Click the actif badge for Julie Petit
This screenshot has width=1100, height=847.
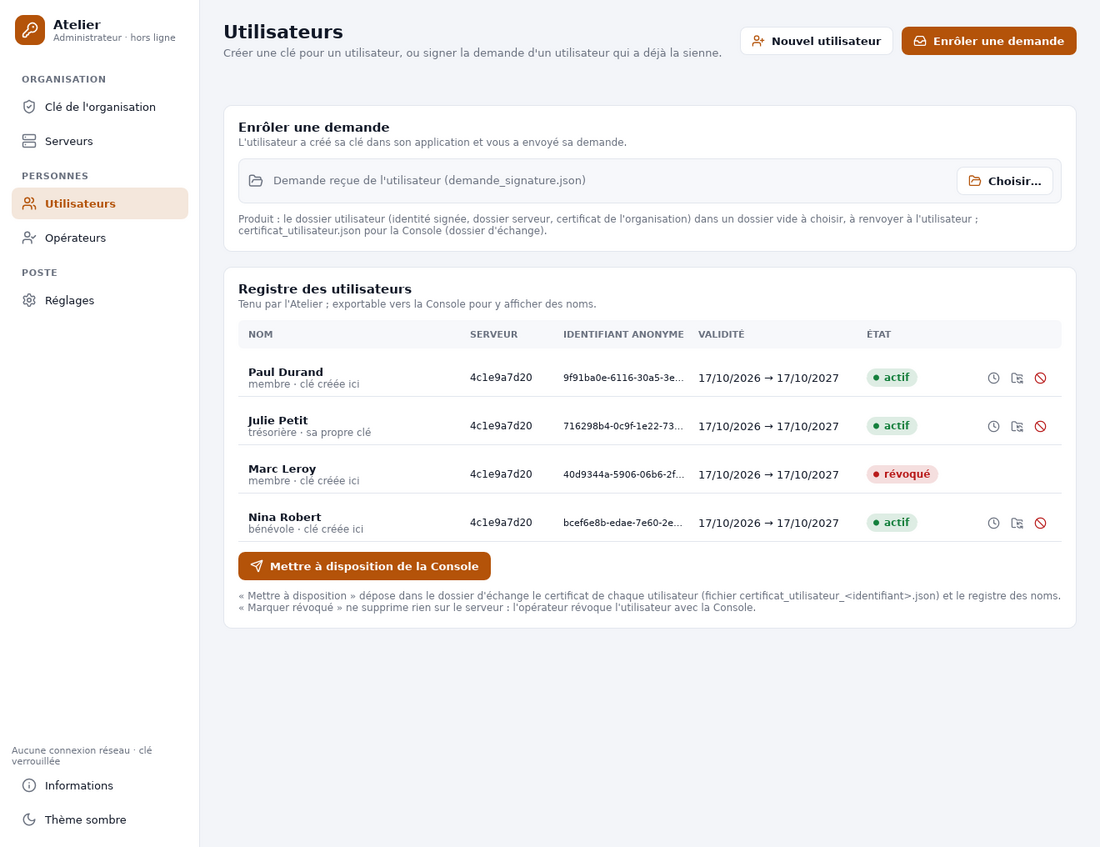(x=892, y=426)
